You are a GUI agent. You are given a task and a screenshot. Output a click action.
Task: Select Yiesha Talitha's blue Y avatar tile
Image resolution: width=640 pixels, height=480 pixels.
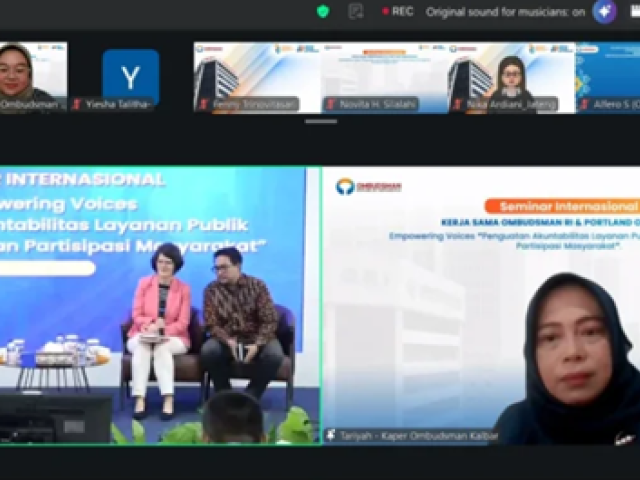(x=131, y=77)
